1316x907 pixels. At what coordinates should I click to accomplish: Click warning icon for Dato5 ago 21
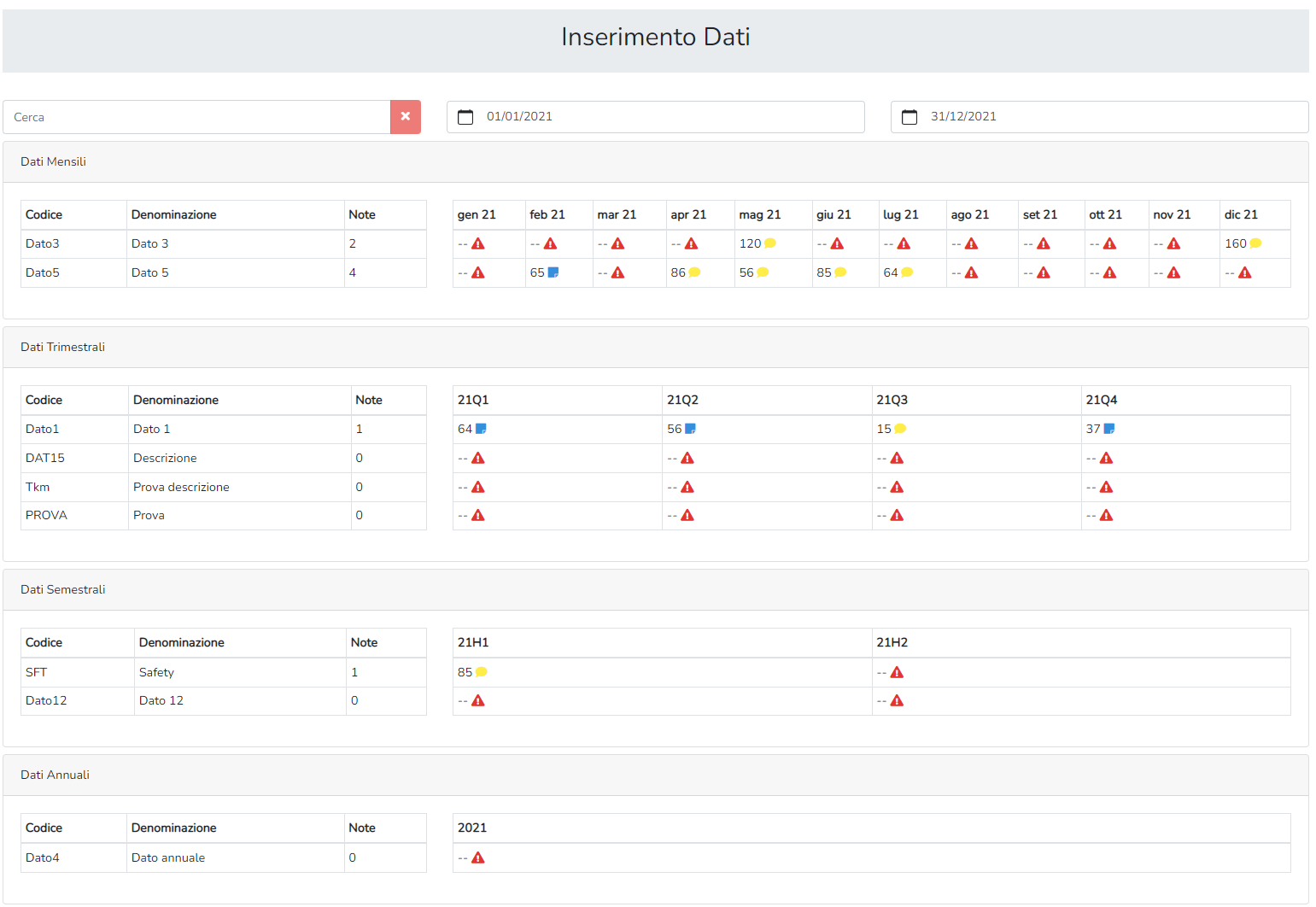pyautogui.click(x=972, y=273)
